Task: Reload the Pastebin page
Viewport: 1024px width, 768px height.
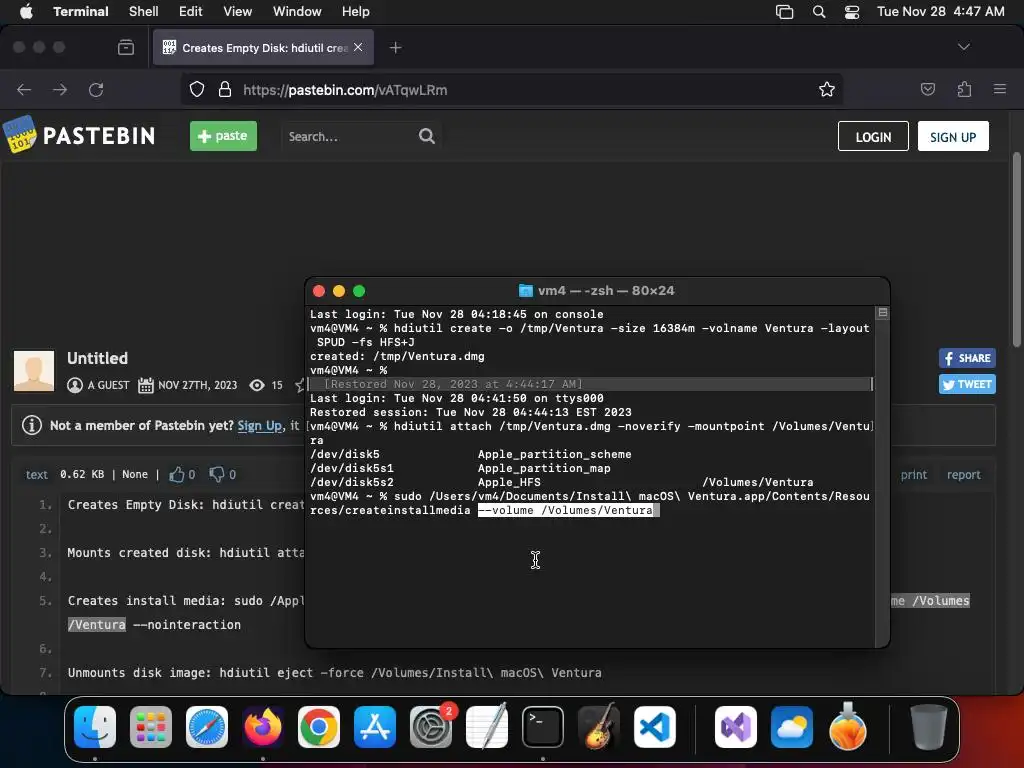Action: 96,89
